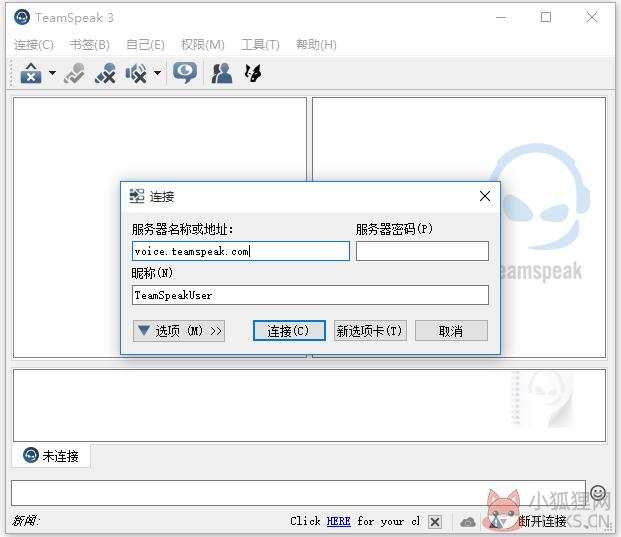The height and width of the screenshot is (537, 621).
Task: Click the server password input field
Action: coord(422,251)
